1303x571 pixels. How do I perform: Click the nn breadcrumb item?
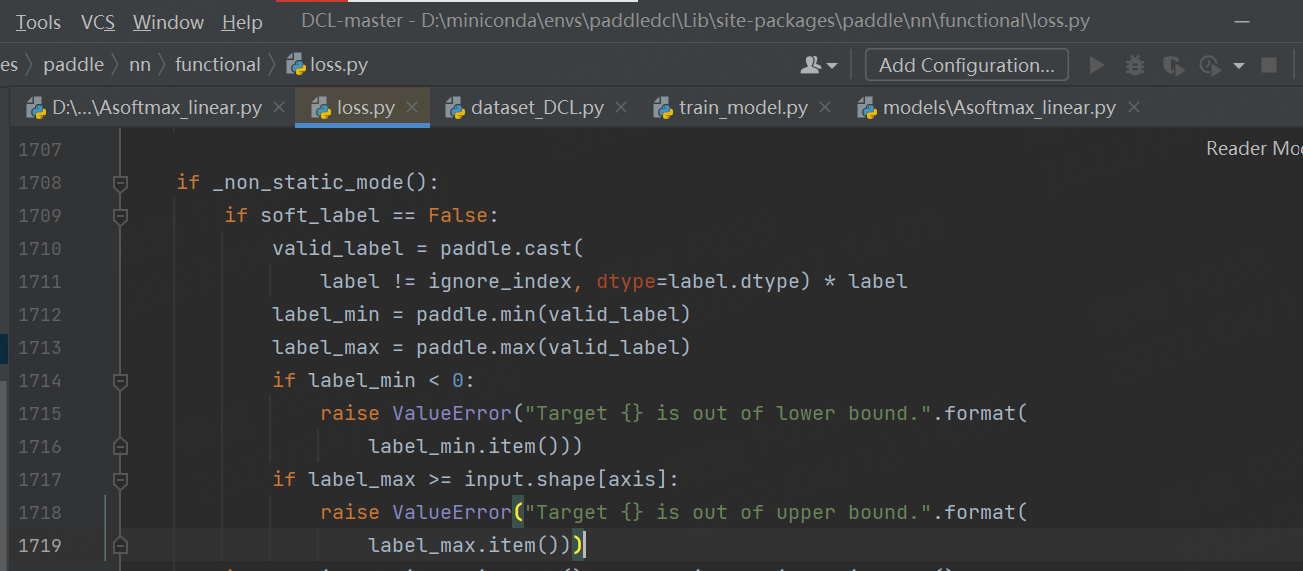[140, 65]
